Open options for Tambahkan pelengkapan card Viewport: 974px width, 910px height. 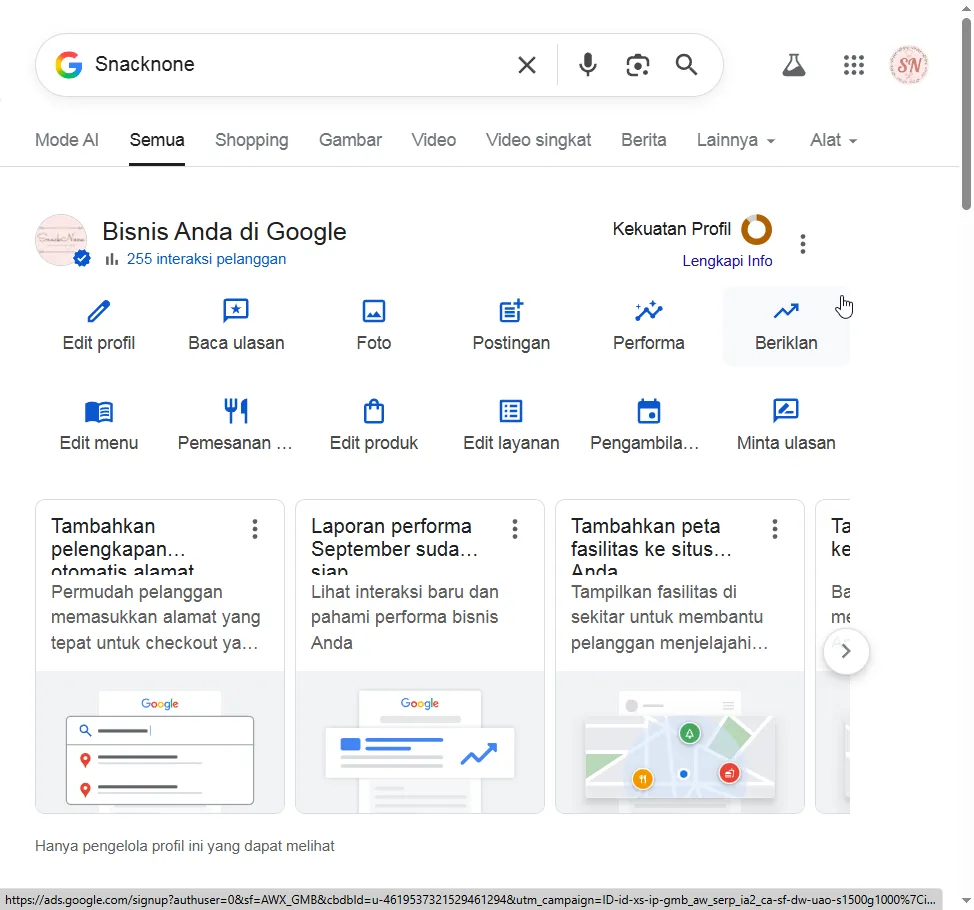pos(255,529)
